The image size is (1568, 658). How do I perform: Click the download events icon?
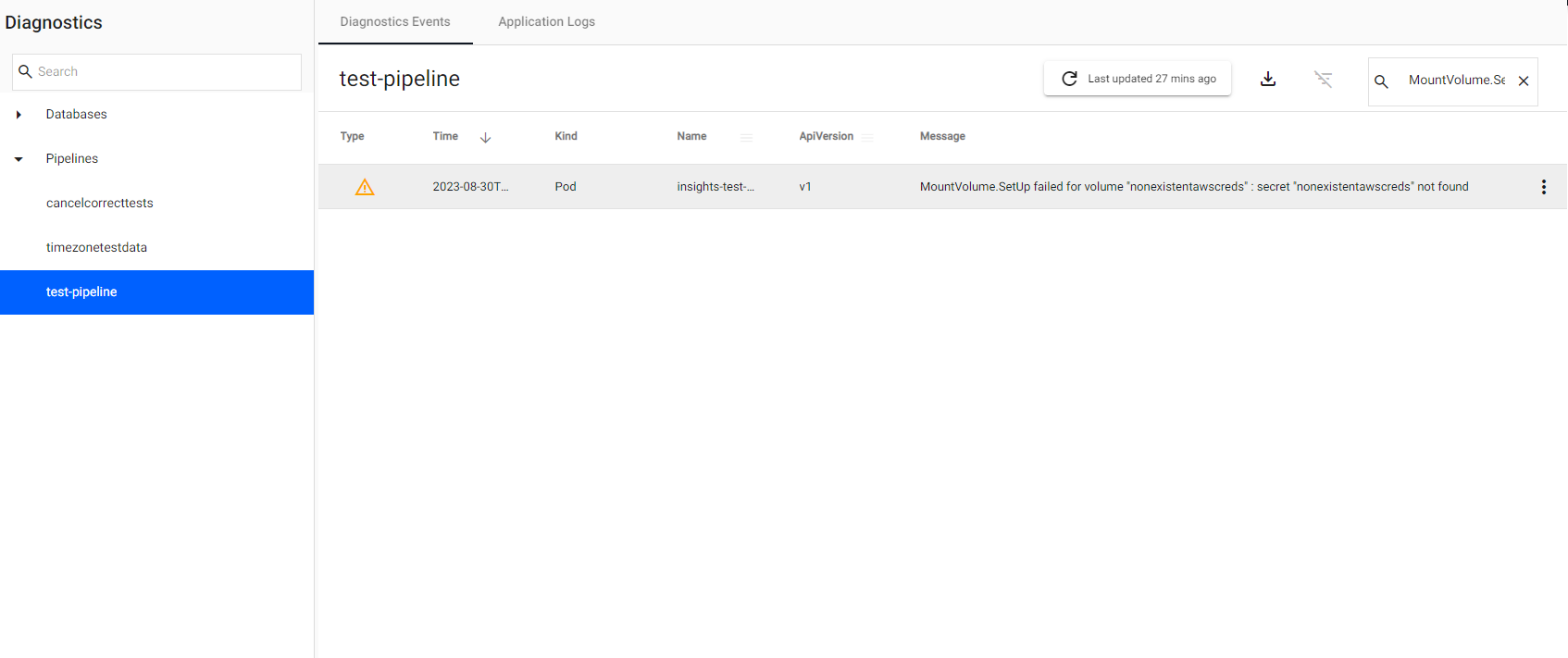1268,80
